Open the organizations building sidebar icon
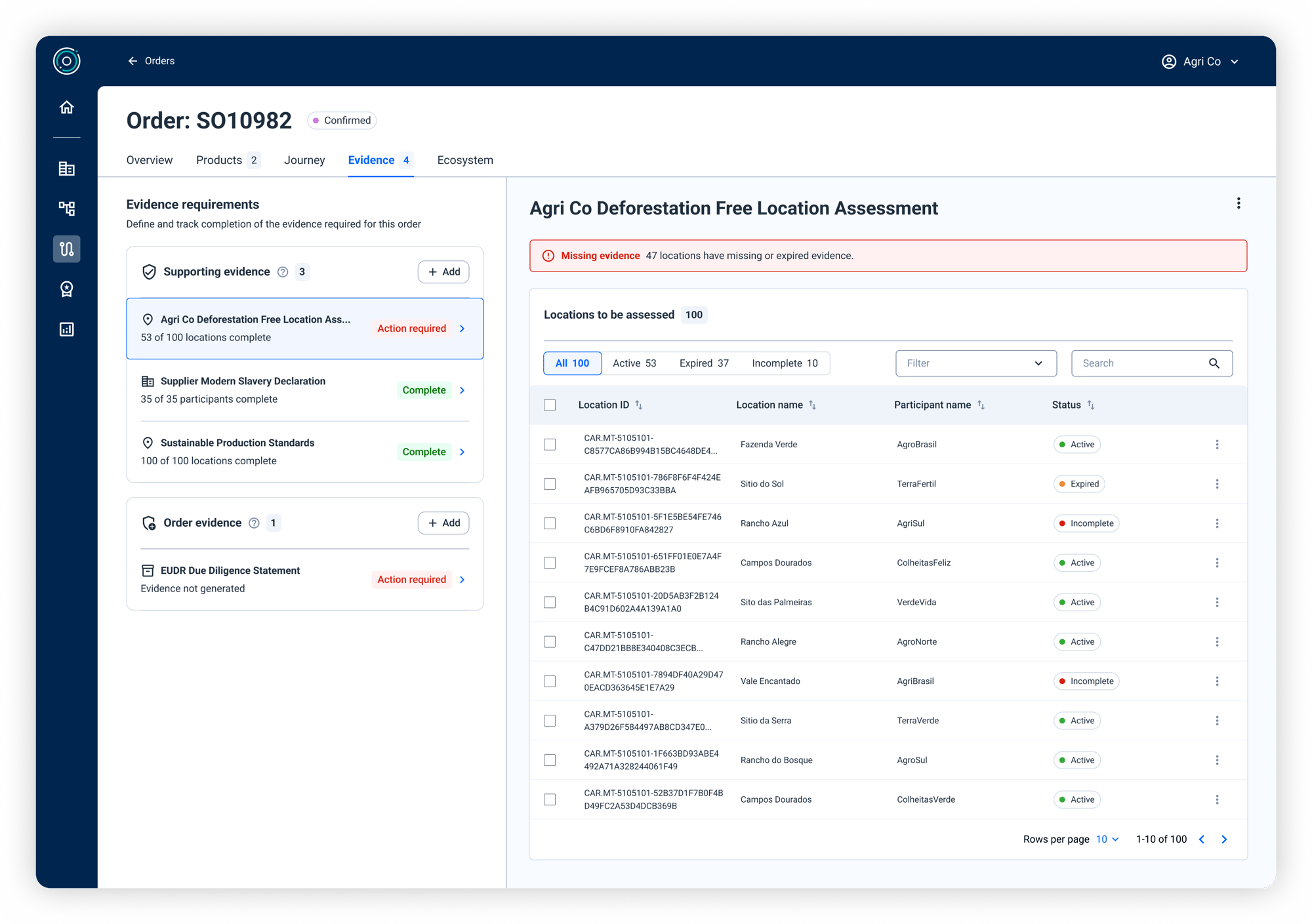The image size is (1312, 924). coord(66,169)
